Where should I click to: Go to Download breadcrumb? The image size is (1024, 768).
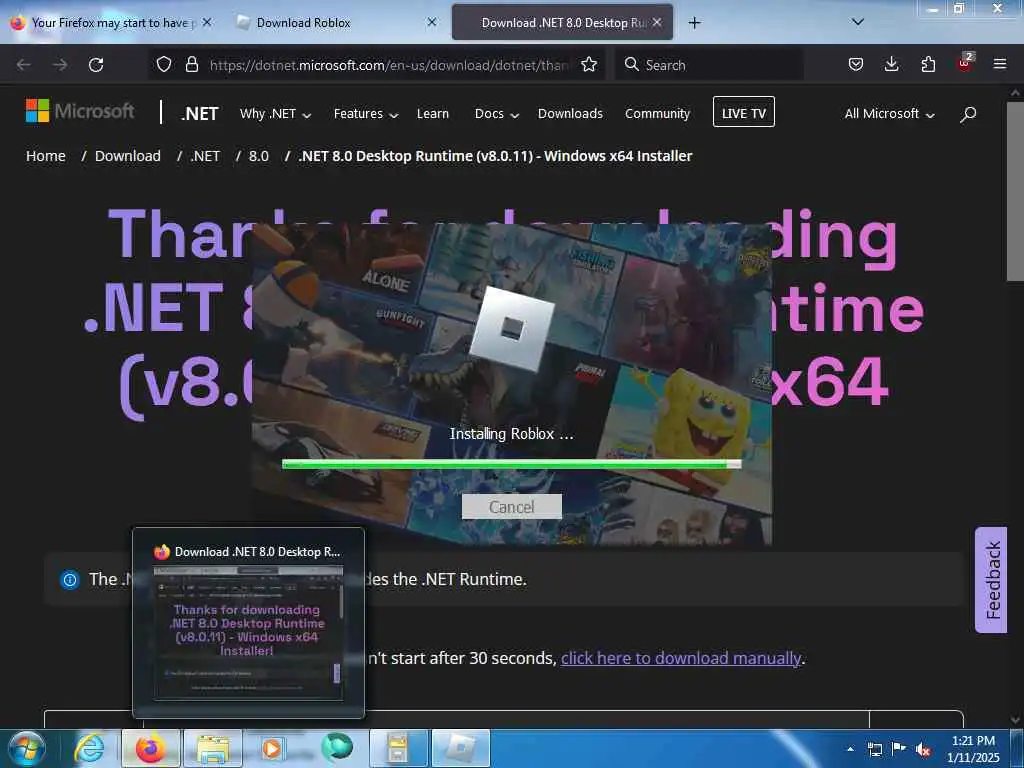pos(127,156)
